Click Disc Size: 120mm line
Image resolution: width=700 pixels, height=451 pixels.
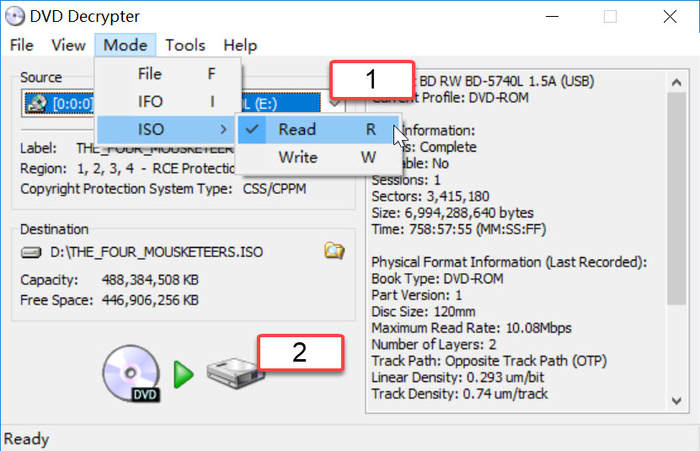(423, 311)
